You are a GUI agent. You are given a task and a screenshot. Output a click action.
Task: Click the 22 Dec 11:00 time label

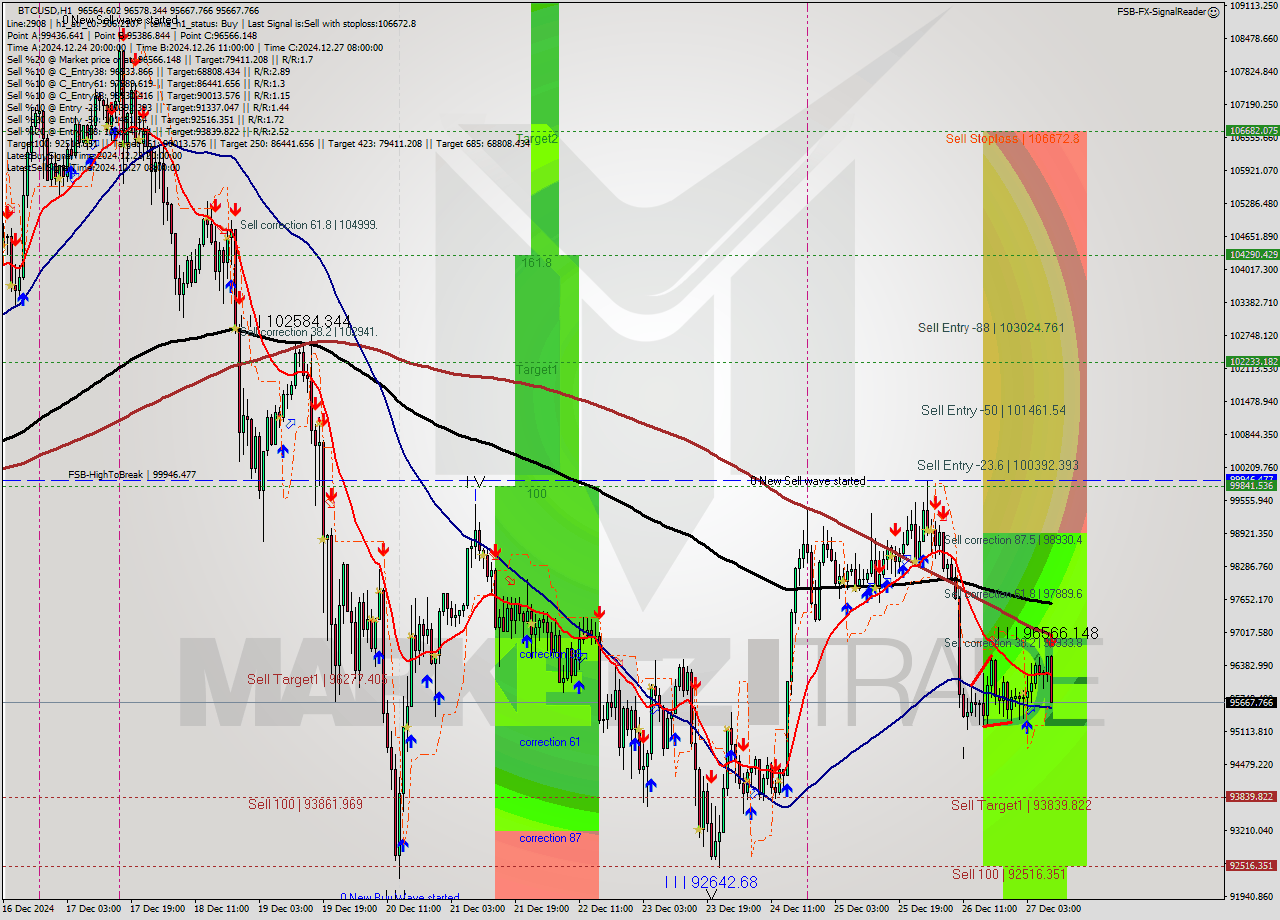604,910
